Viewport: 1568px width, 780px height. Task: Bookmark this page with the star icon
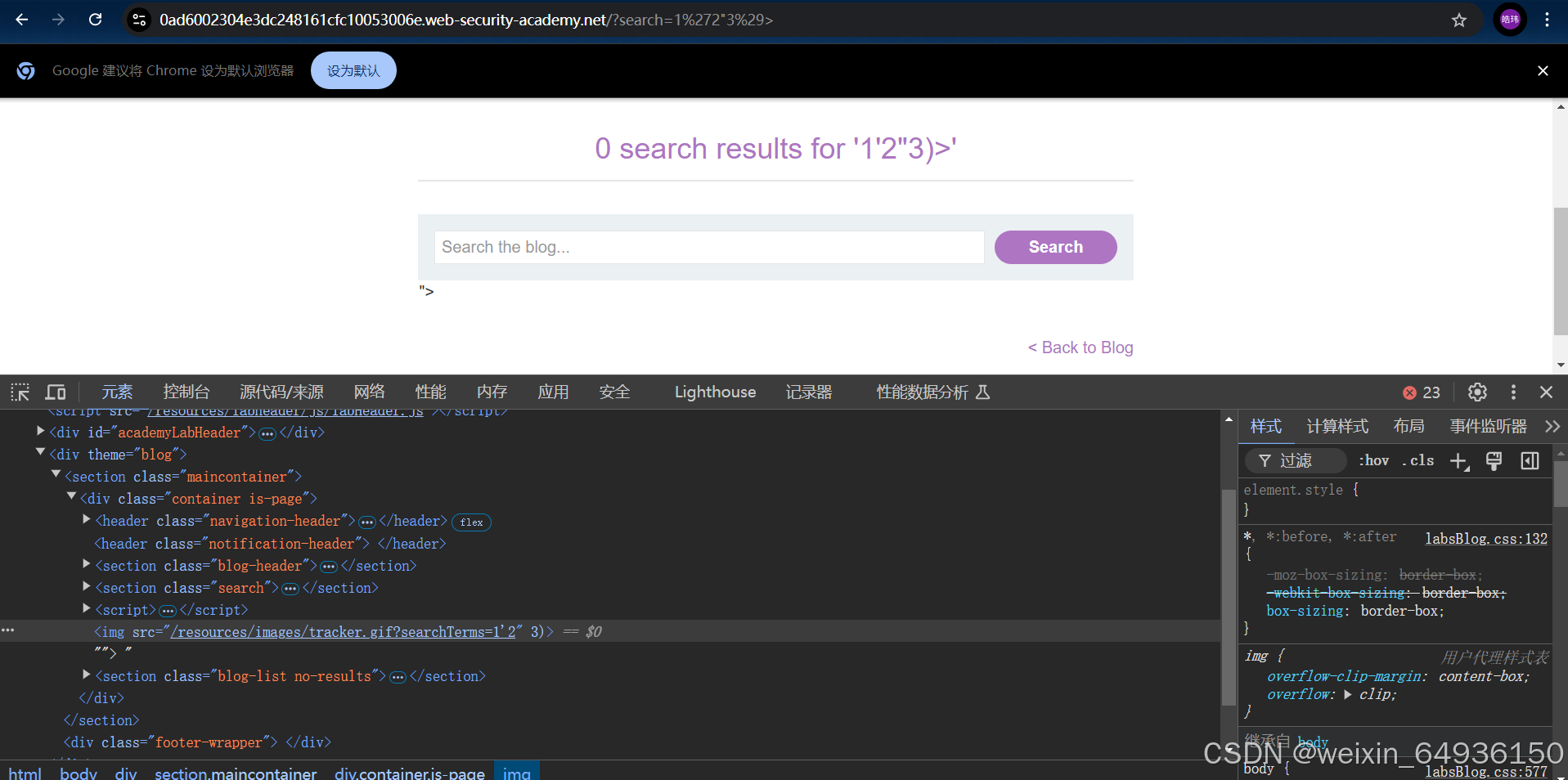pos(1459,20)
